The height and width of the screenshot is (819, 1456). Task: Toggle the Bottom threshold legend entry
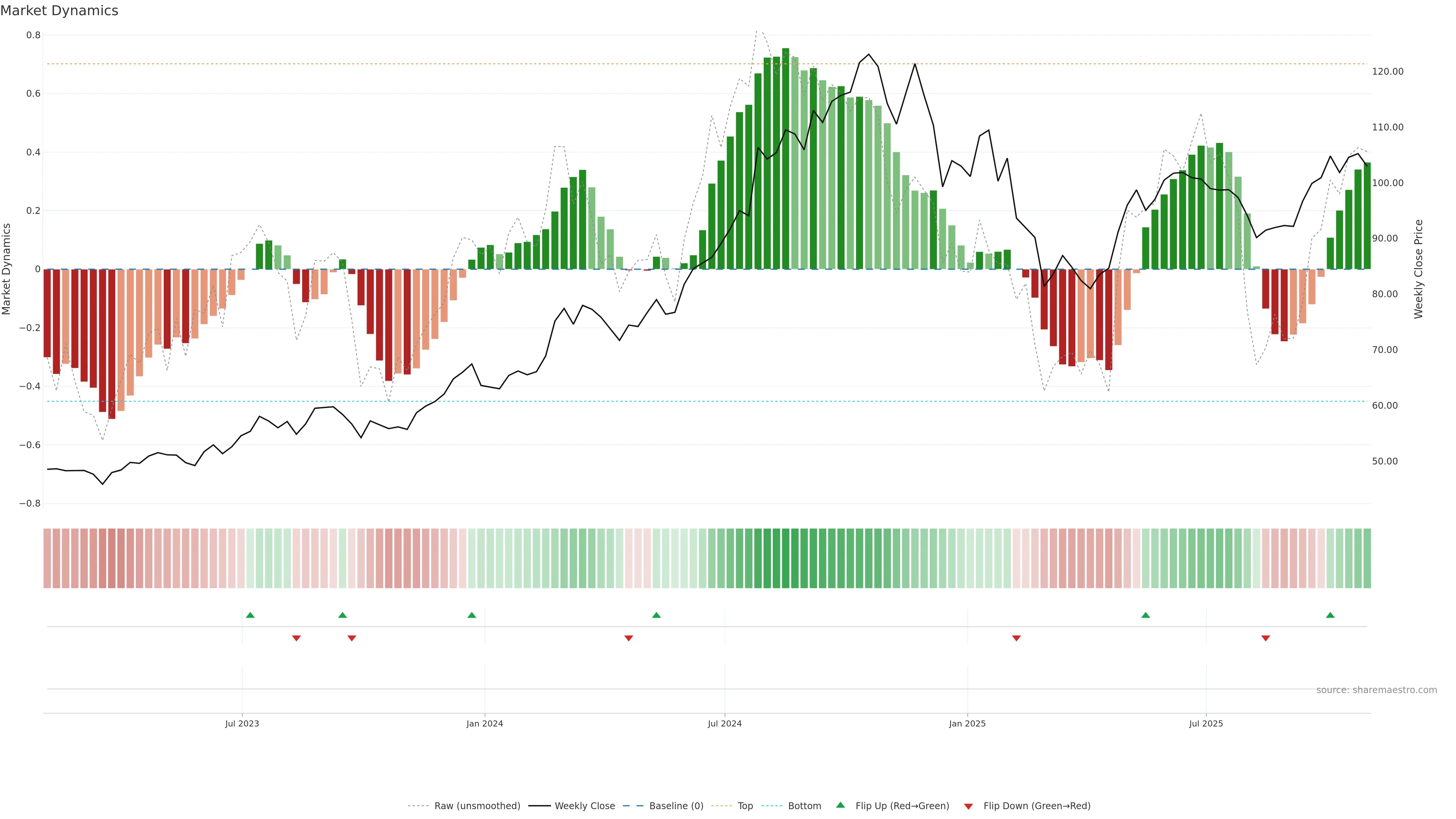[x=804, y=806]
